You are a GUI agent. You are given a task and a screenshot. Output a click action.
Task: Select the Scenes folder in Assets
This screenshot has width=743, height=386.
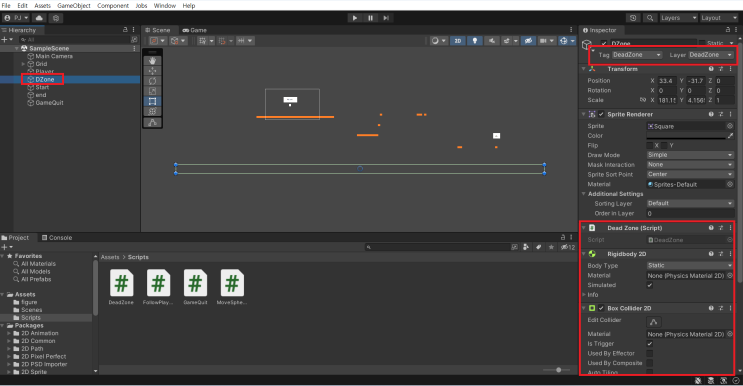(x=32, y=310)
